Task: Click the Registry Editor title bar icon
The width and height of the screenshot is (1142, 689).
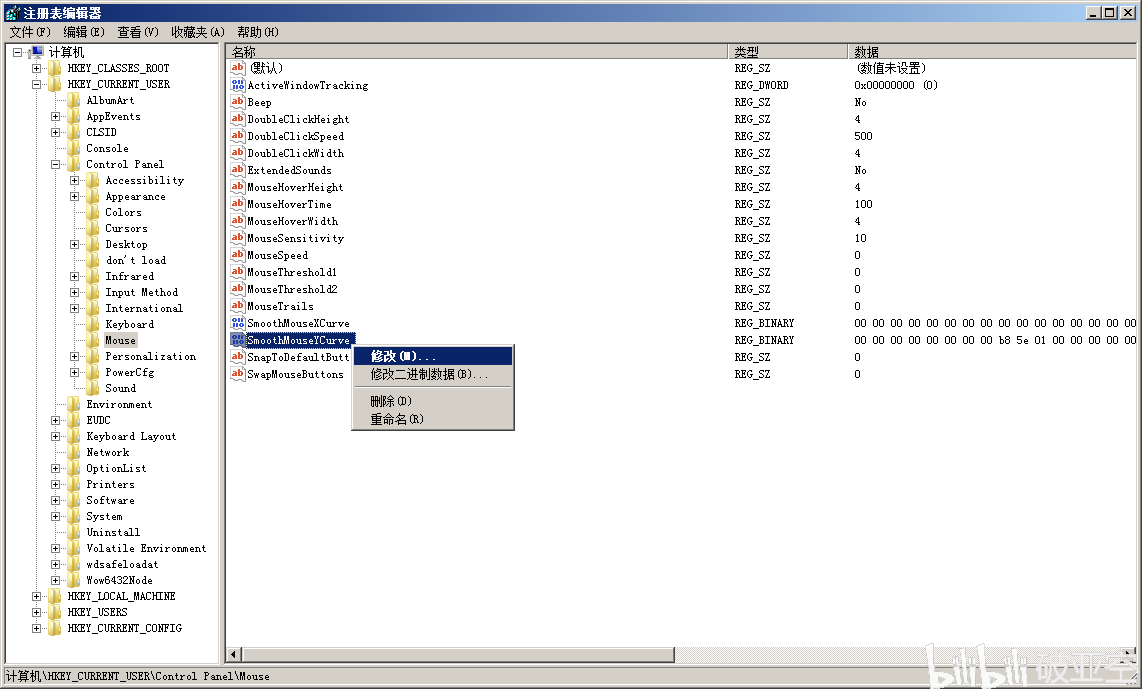Action: point(12,12)
